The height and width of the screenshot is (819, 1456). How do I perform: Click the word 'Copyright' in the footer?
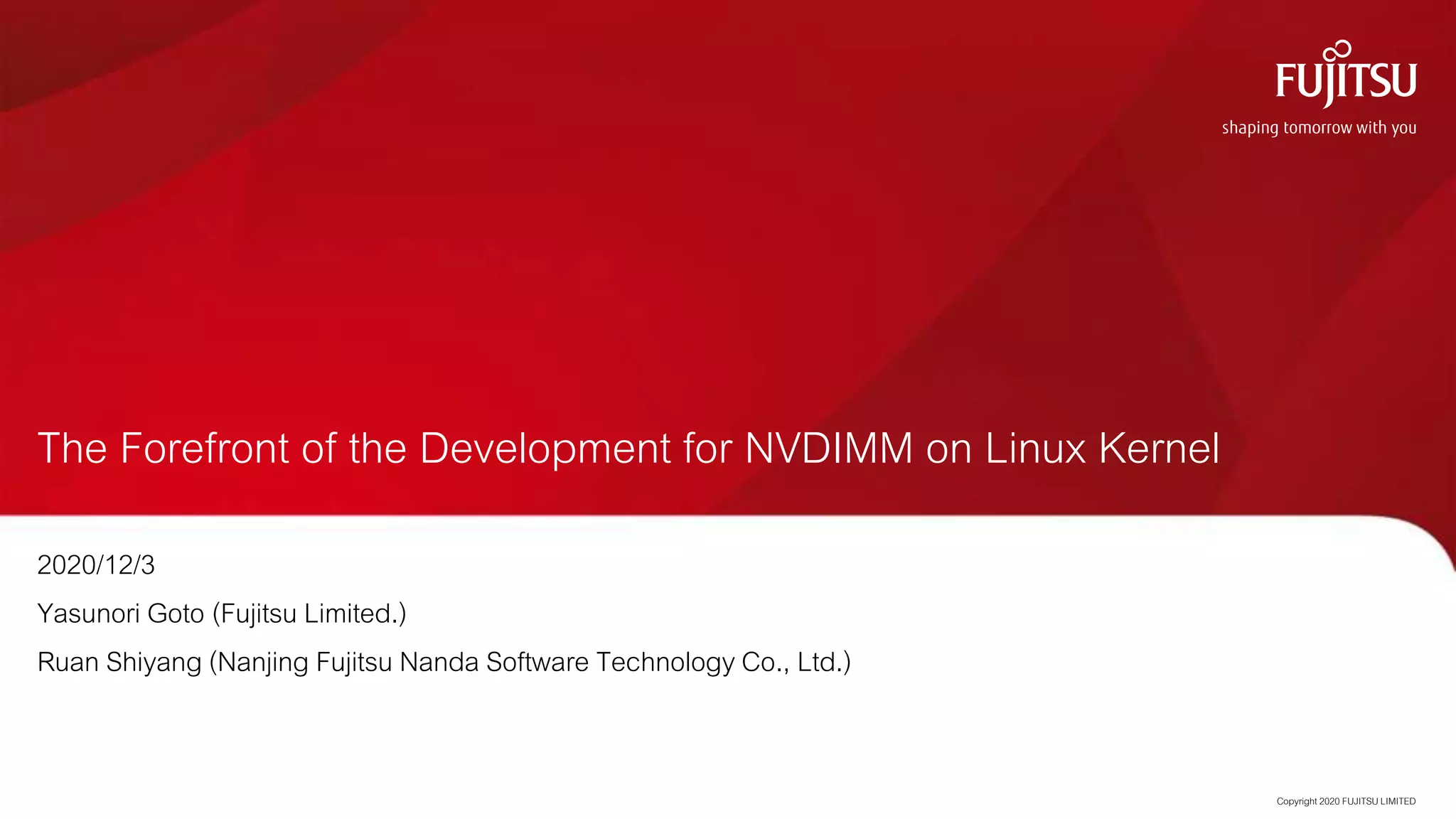point(1297,801)
